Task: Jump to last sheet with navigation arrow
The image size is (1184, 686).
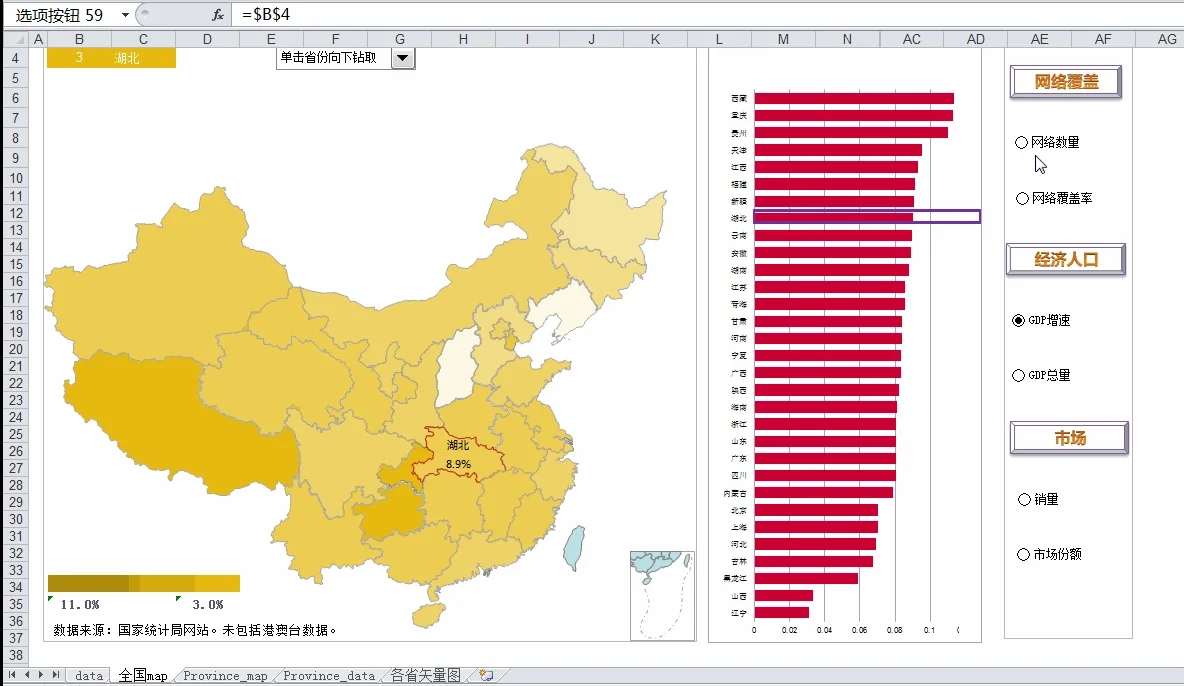Action: [x=55, y=675]
